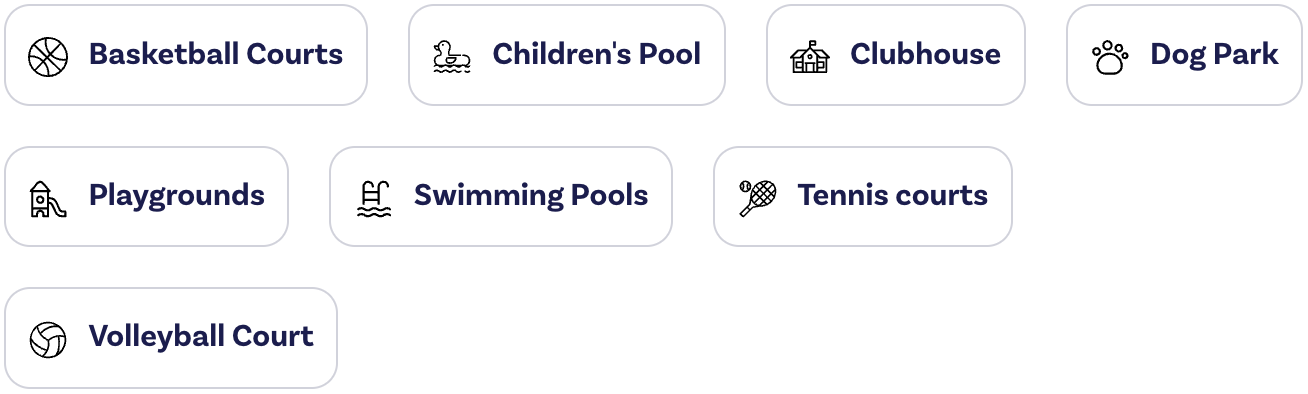Click the swimming pool ladder icon
1308x394 pixels.
(372, 198)
